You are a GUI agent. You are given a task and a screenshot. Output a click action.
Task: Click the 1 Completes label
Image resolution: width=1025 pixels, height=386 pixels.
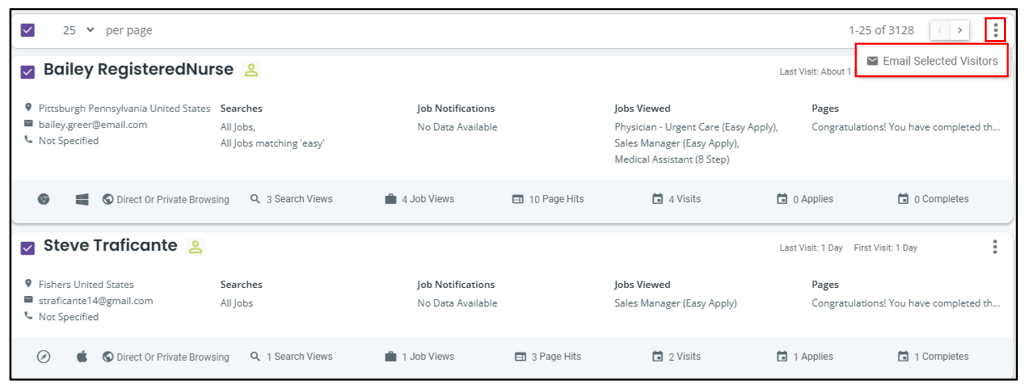(x=941, y=357)
